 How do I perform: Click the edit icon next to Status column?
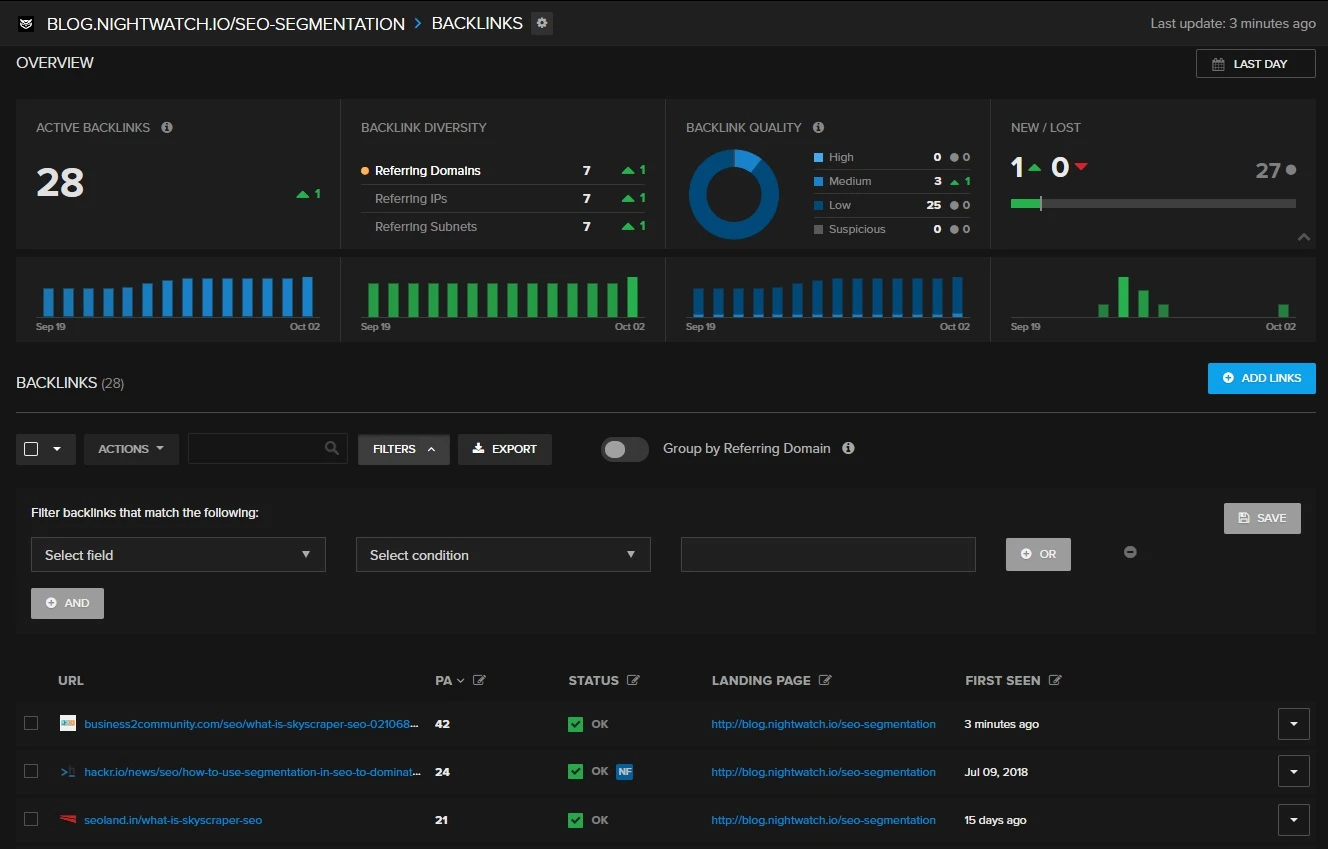633,681
